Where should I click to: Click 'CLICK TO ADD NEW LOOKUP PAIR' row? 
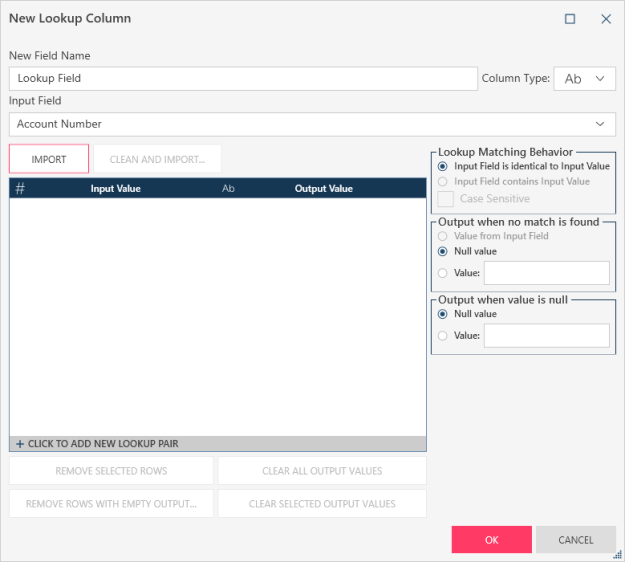[x=218, y=444]
